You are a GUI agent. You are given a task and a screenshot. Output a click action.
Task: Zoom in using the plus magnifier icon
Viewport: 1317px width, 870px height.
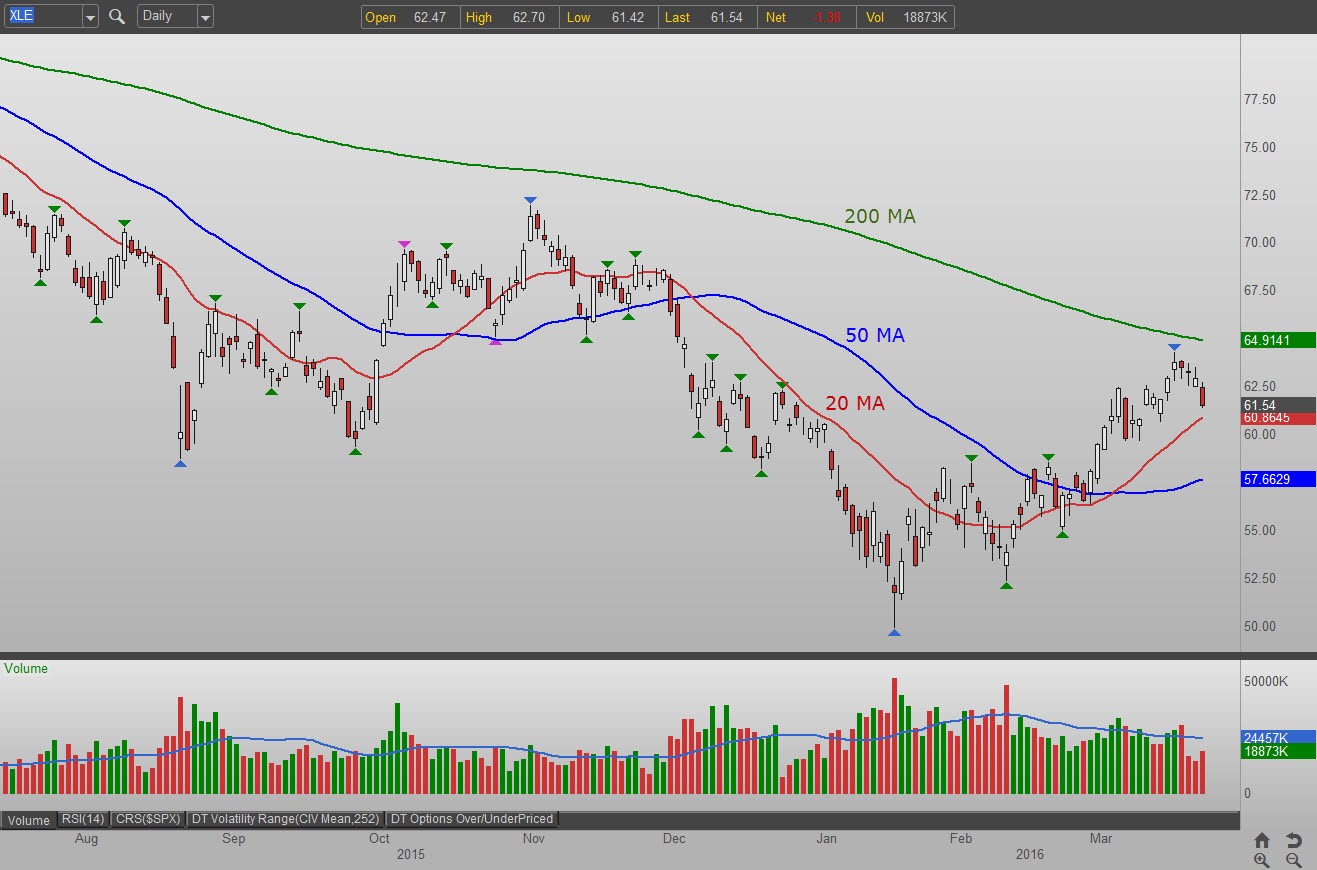point(1262,859)
